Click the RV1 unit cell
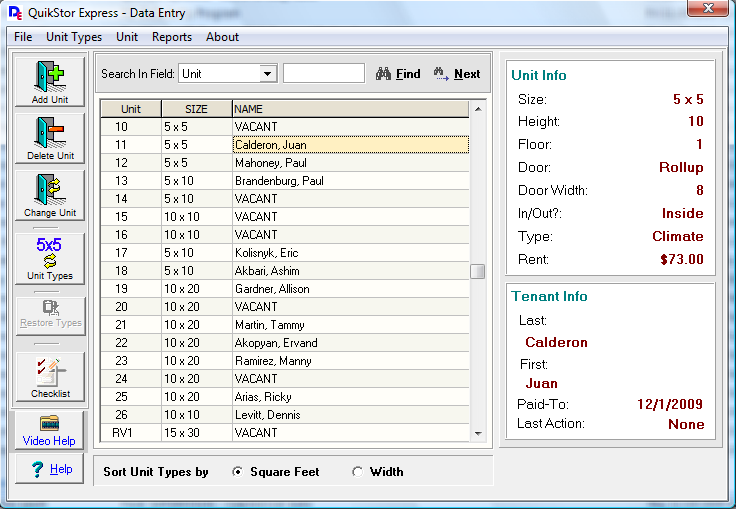 click(x=131, y=432)
